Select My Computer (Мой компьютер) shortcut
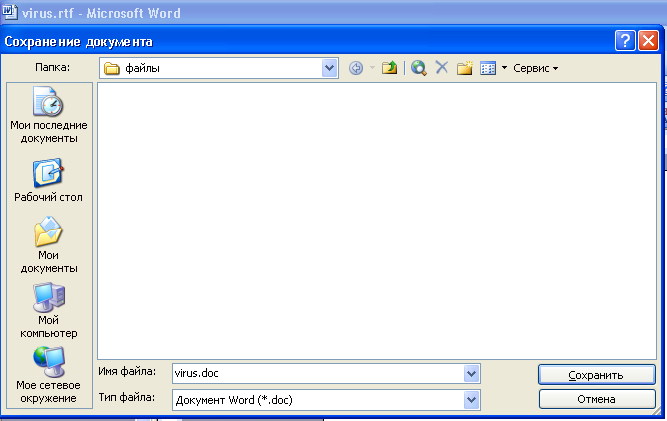 click(x=49, y=310)
